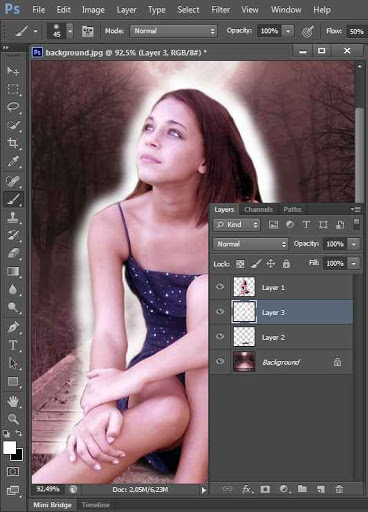Screen dimensions: 368x512
Task: Reset default colors icon
Action: (6, 433)
